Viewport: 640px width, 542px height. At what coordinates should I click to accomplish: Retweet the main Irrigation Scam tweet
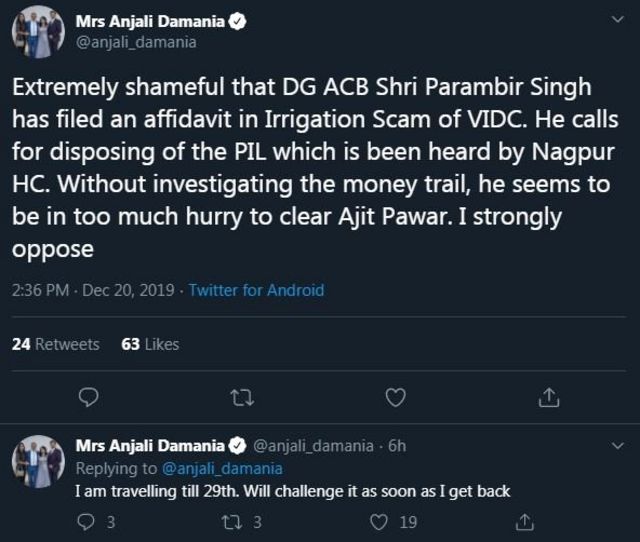pyautogui.click(x=241, y=398)
